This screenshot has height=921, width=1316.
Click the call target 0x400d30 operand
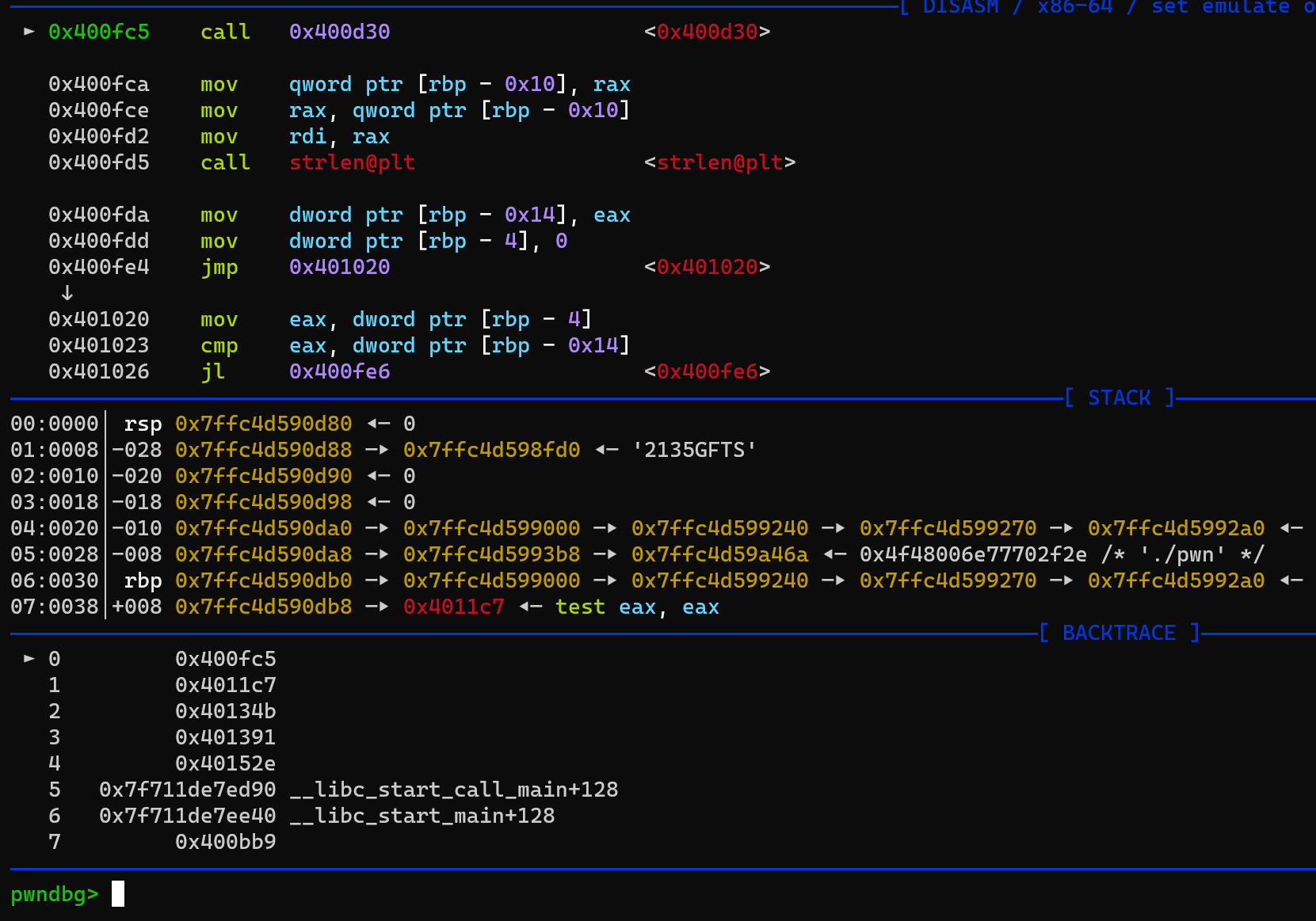click(339, 32)
